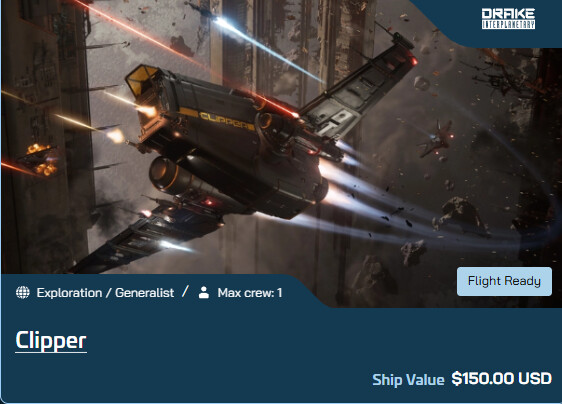Click the yellow cockpit canopy of the ship

coord(142,81)
